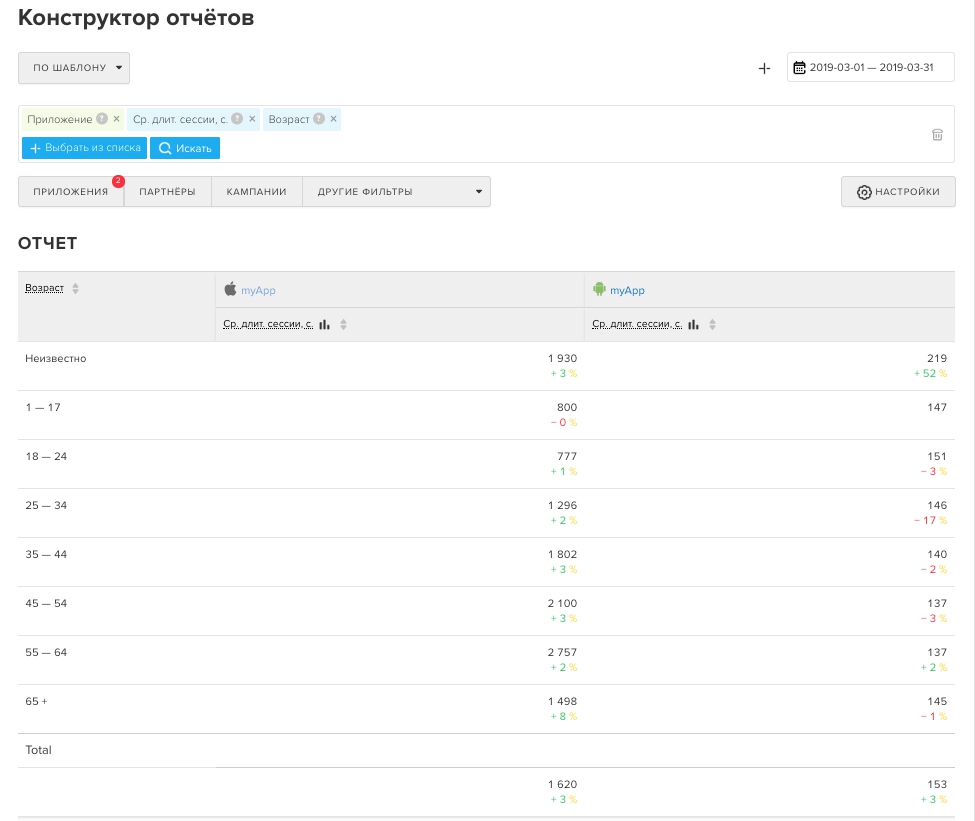Open the date range field
The width and height of the screenshot is (975, 821).
tap(870, 68)
